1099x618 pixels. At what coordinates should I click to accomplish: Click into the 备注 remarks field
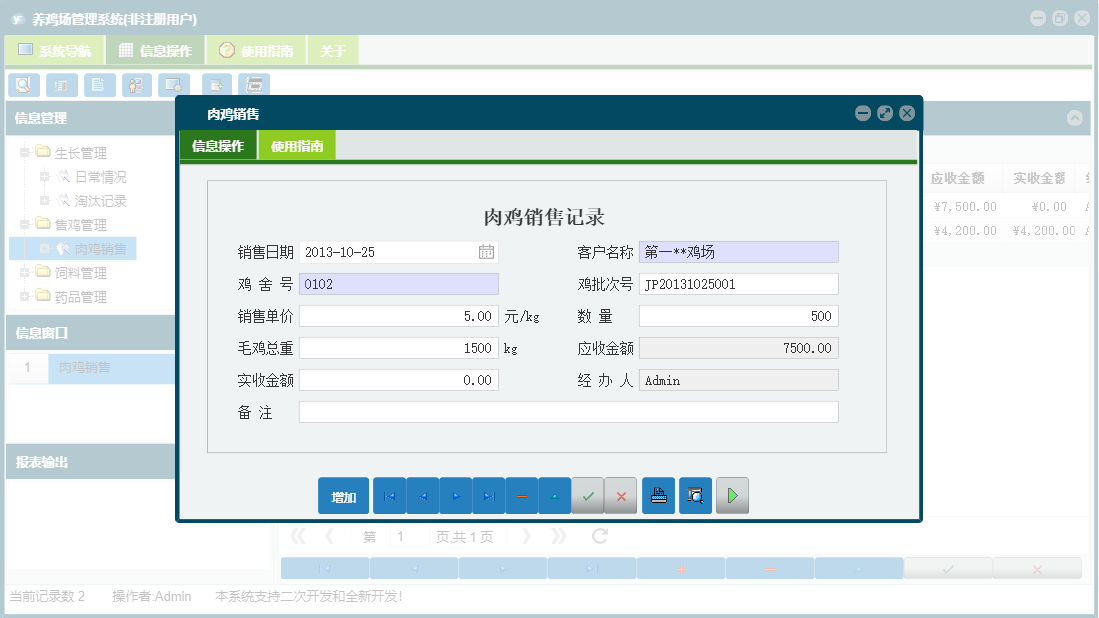click(x=568, y=412)
